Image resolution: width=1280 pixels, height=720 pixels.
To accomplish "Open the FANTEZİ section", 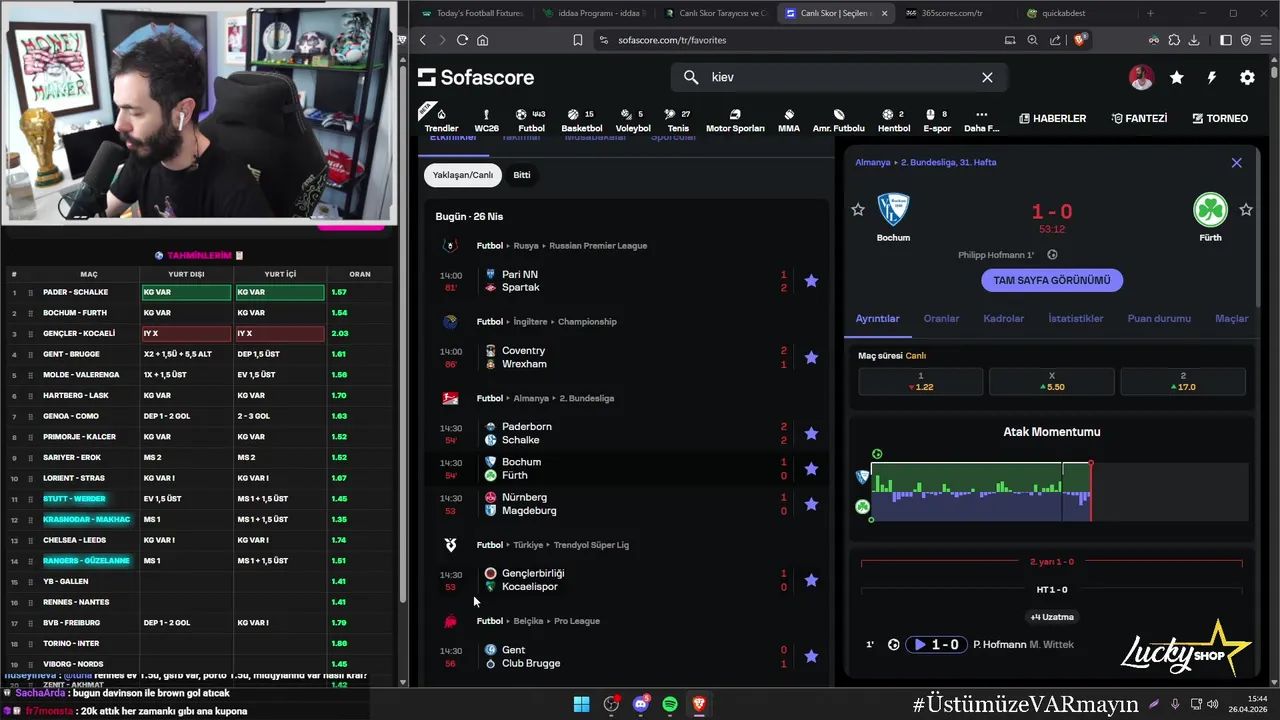I will click(x=1139, y=118).
